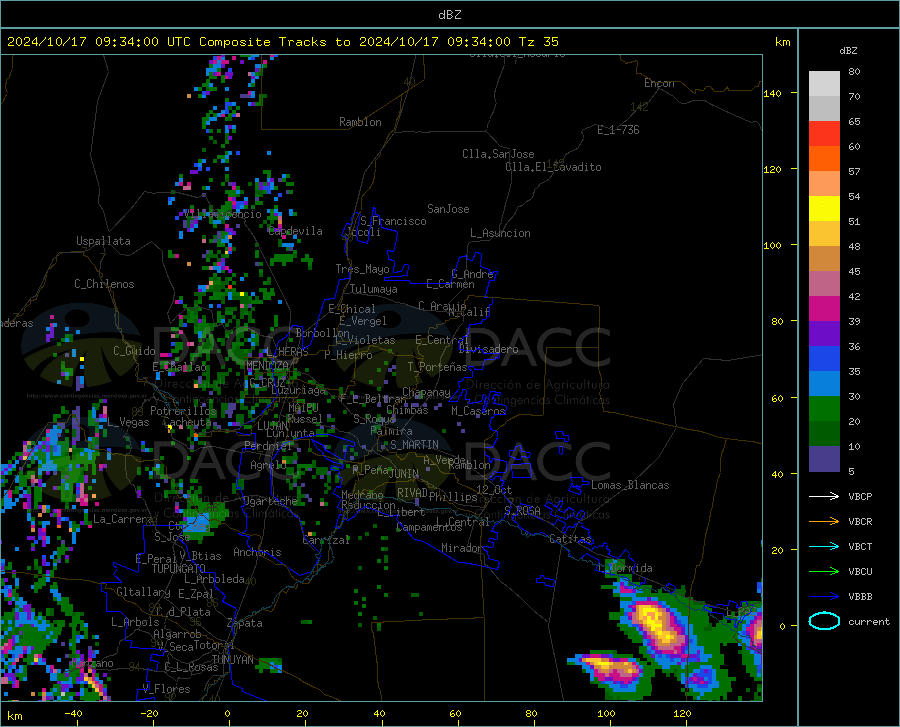This screenshot has height=727, width=900.
Task: Pick the green 30 dBZ color swatch
Action: tap(824, 409)
